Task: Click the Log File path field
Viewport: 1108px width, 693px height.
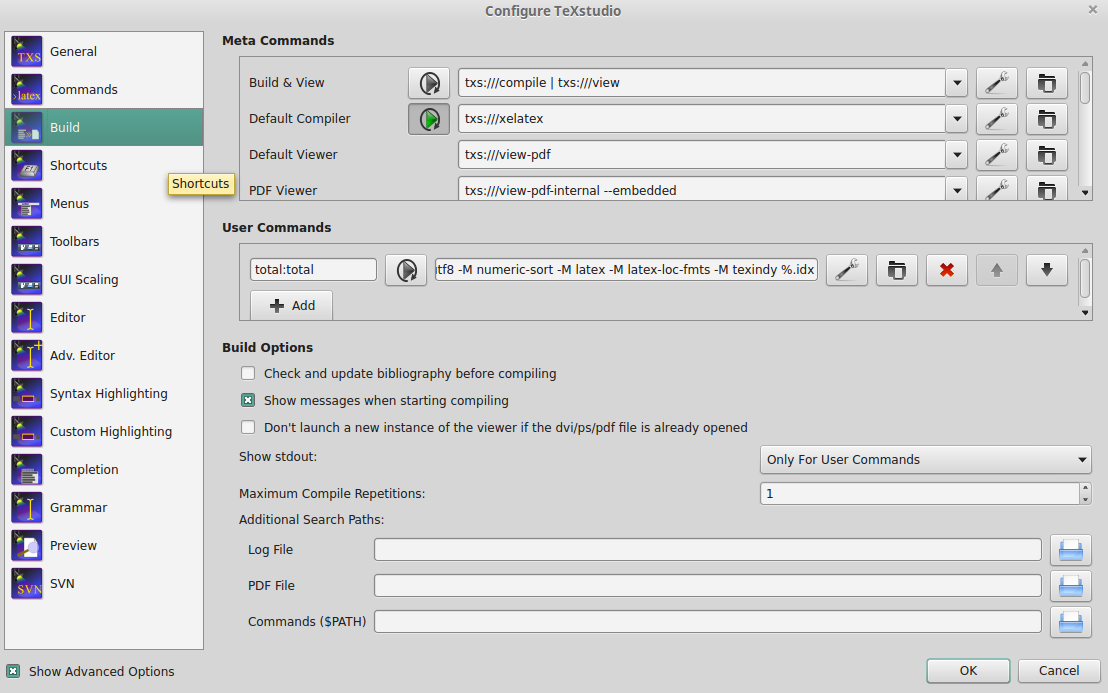Action: pyautogui.click(x=707, y=550)
